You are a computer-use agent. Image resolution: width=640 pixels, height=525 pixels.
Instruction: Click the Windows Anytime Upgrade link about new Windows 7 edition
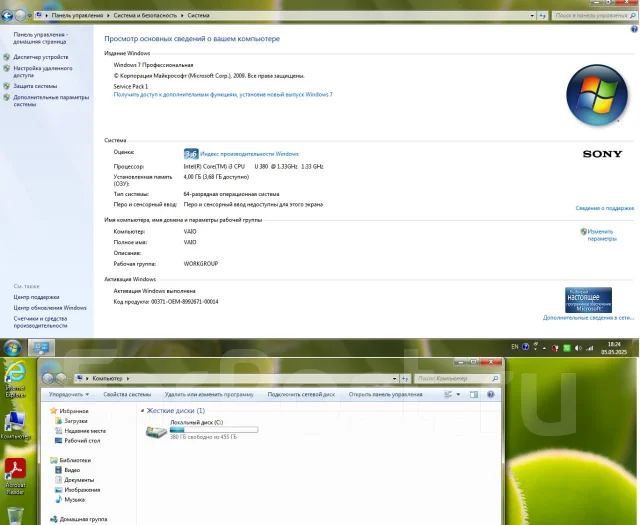(x=223, y=95)
